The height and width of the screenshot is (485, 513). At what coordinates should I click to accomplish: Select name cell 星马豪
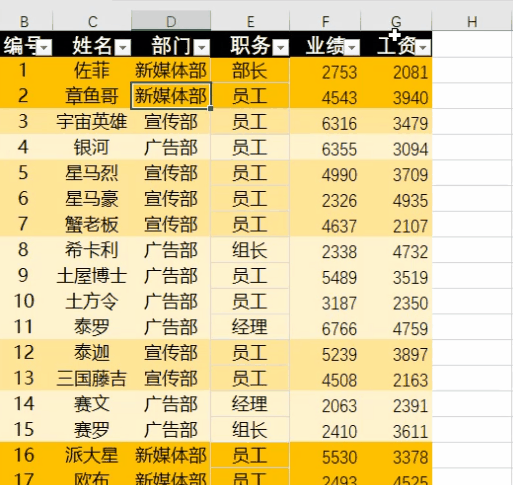[x=92, y=199]
